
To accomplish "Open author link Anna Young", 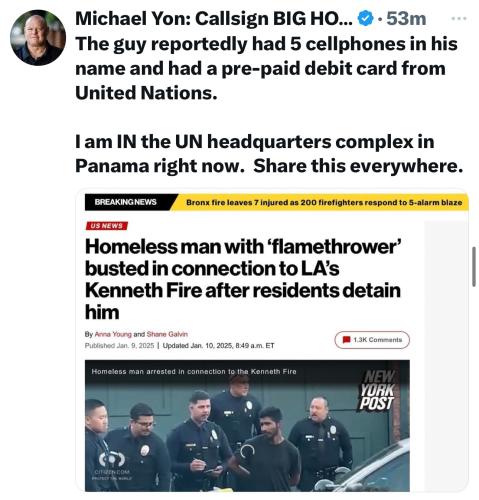I will coord(113,334).
